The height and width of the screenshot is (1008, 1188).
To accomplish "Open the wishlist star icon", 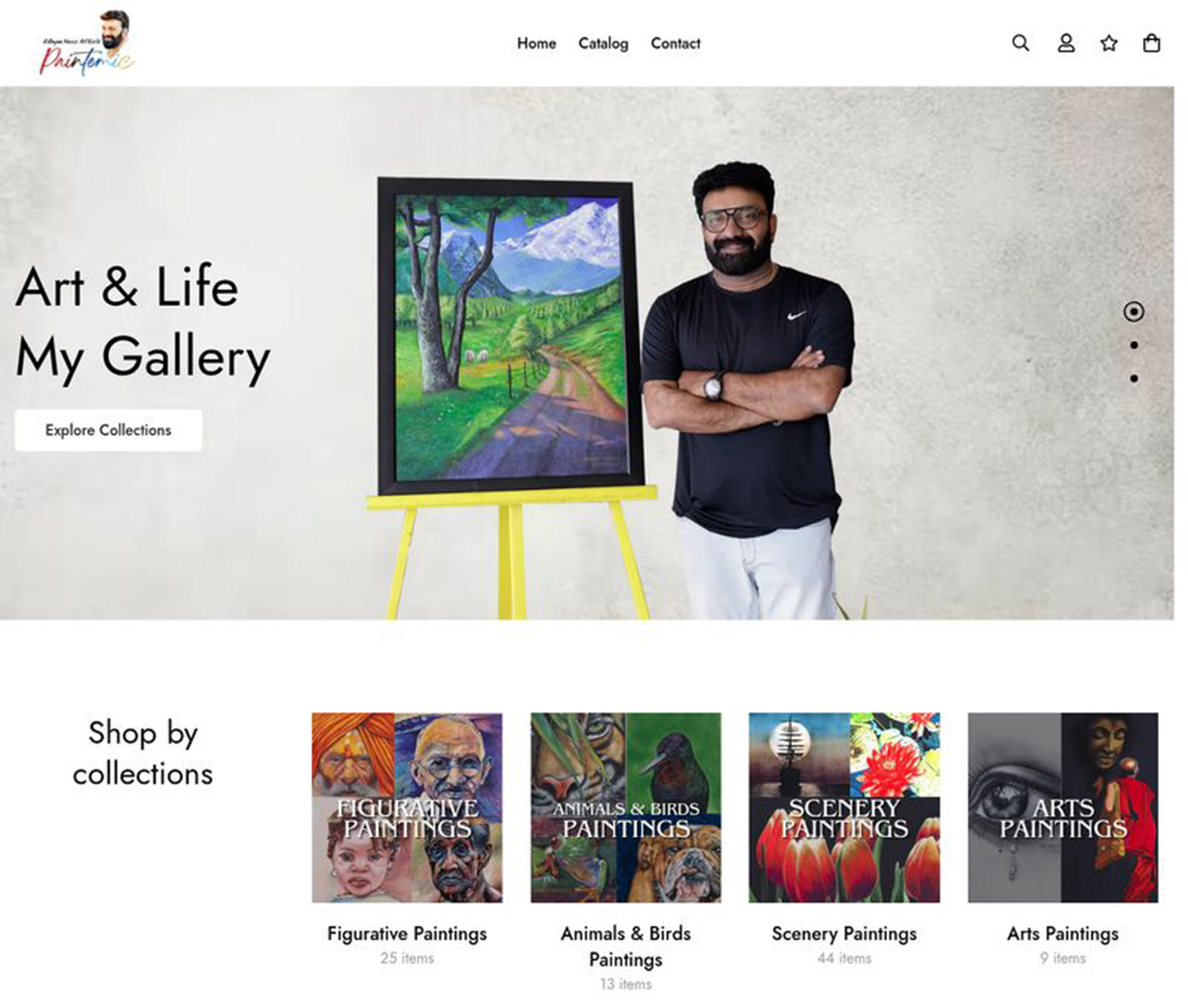I will pos(1109,43).
